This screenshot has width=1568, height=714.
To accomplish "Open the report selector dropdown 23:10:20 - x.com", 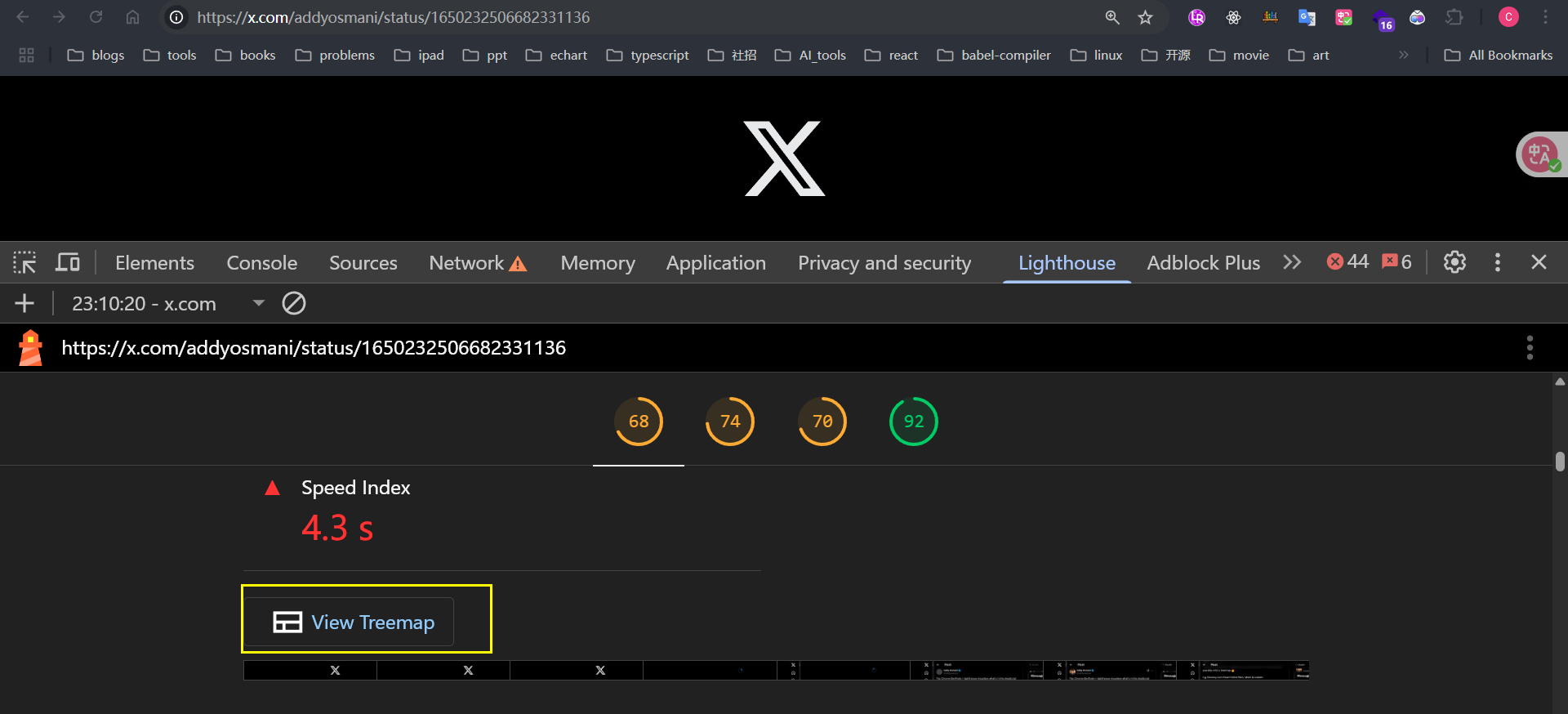I will coord(167,303).
